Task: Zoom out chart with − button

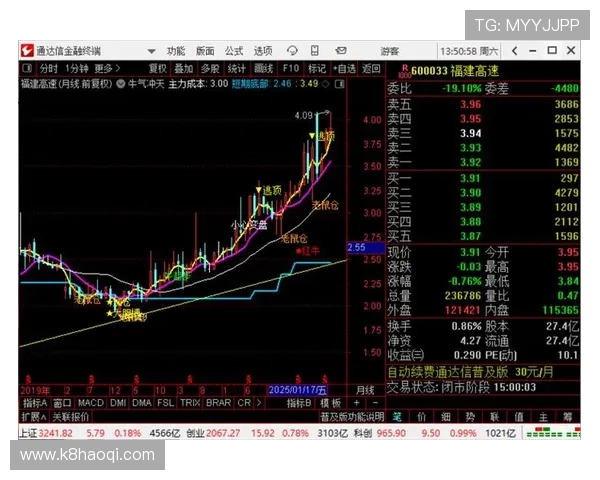Action: click(x=375, y=403)
